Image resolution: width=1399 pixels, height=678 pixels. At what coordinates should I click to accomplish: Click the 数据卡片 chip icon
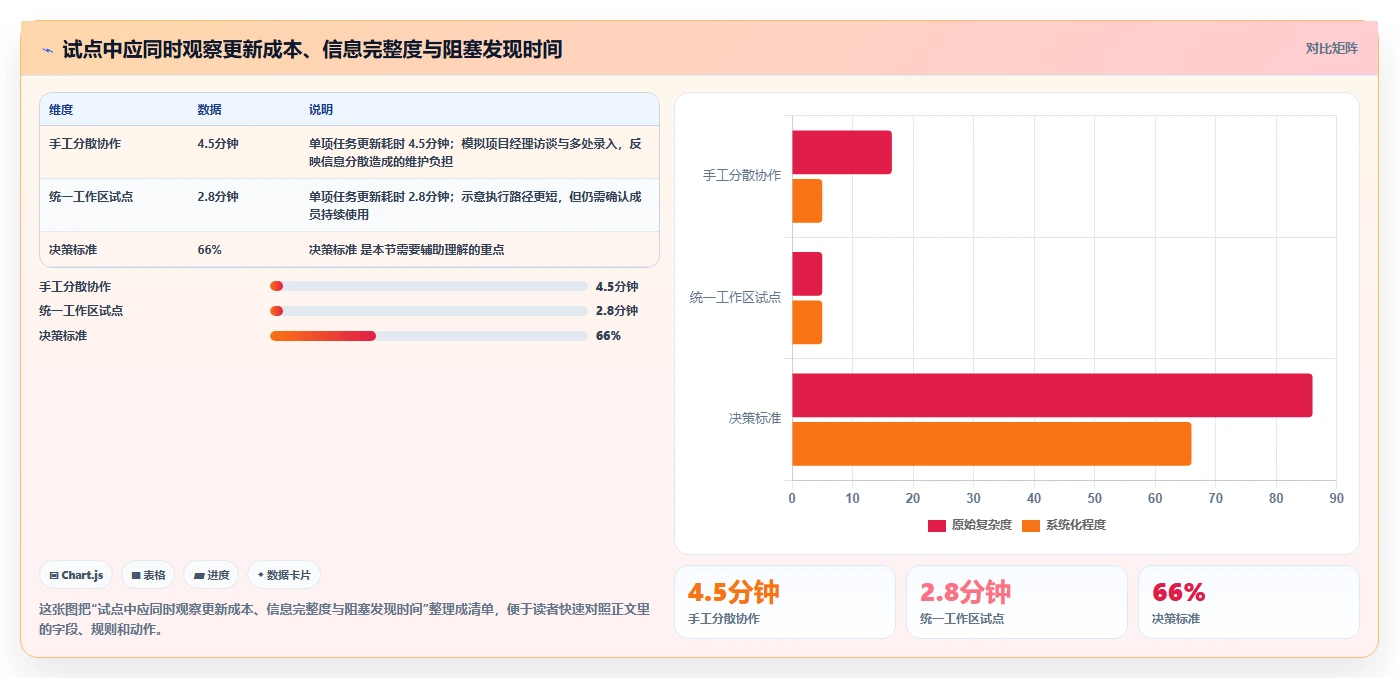tap(260, 575)
